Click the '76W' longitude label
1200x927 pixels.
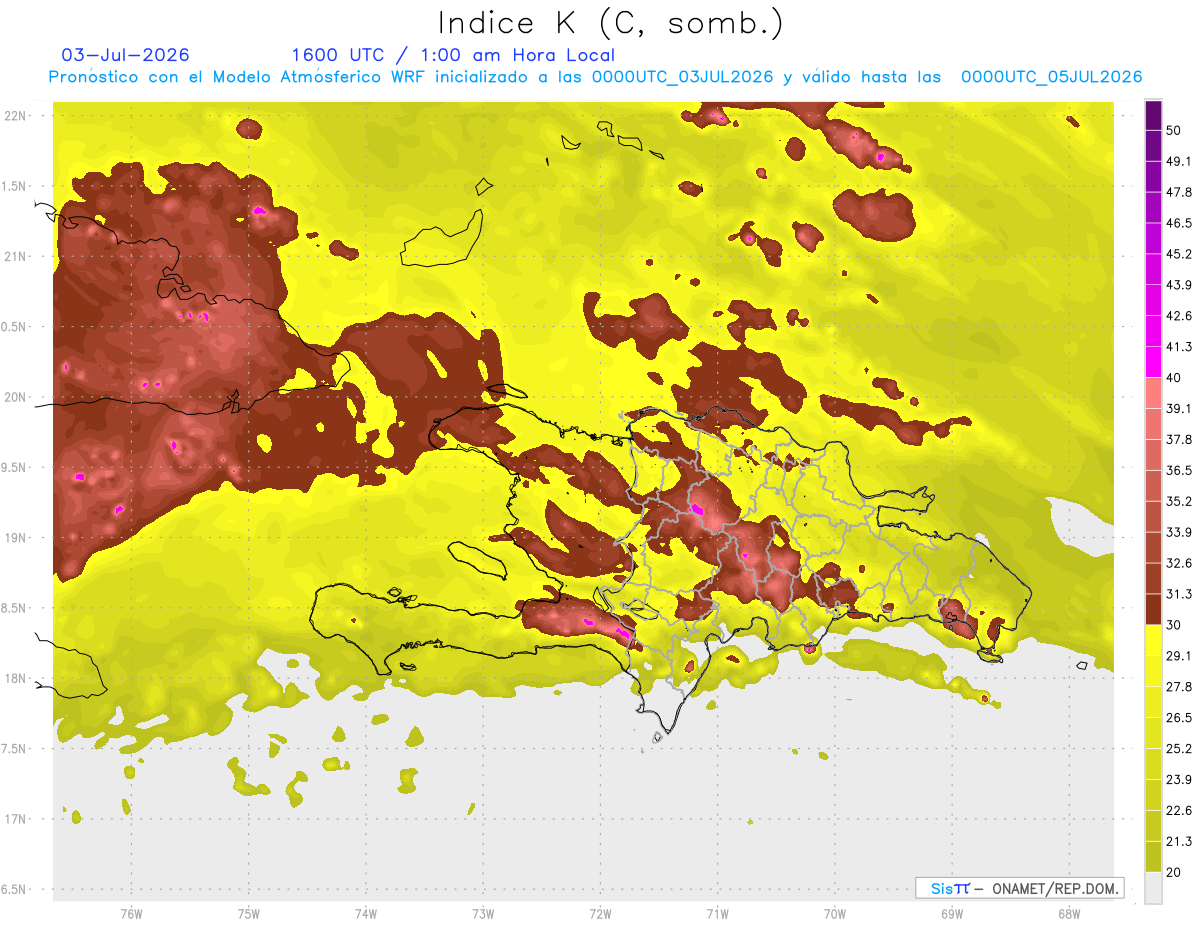(131, 914)
